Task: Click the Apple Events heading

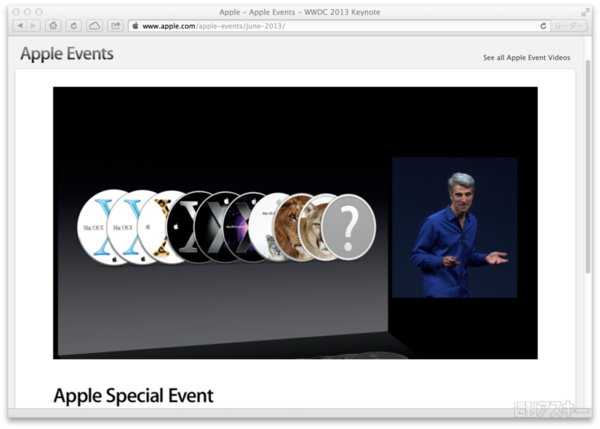Action: (x=67, y=54)
